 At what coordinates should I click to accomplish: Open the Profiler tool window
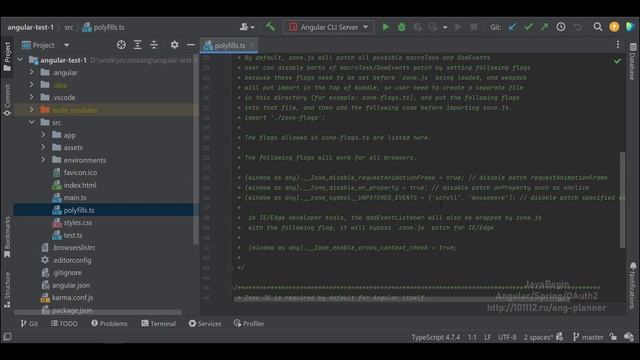point(249,324)
